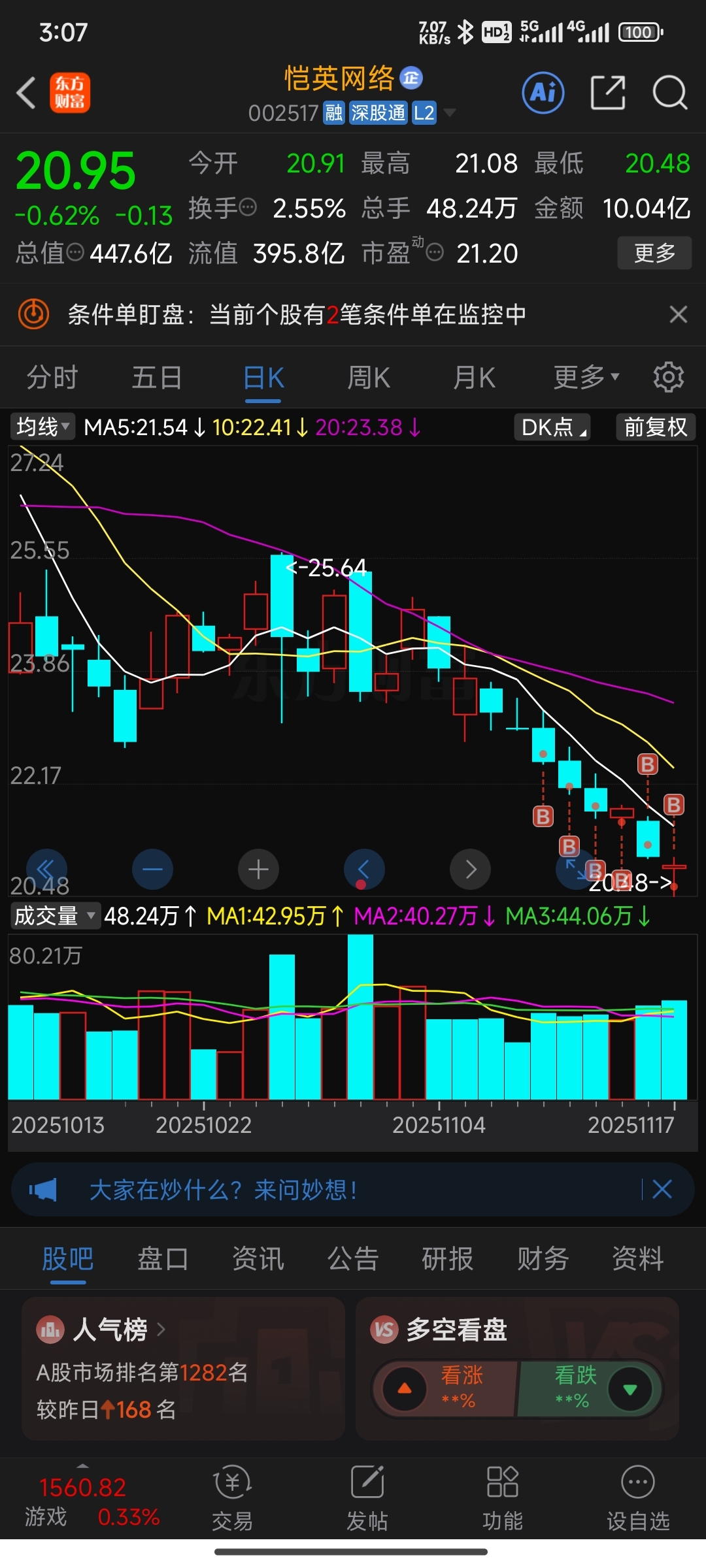Tap the 条件单盯盘 target icon
This screenshot has width=706, height=1568.
[33, 314]
